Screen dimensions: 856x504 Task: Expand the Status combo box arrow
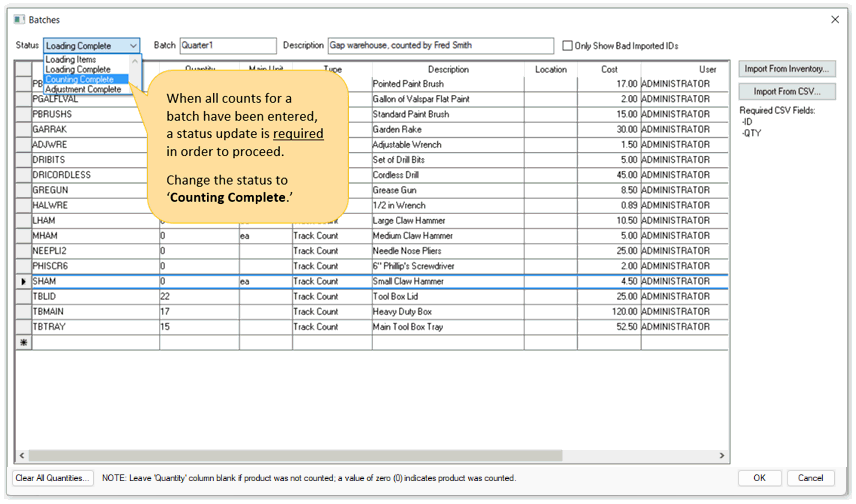coord(133,46)
